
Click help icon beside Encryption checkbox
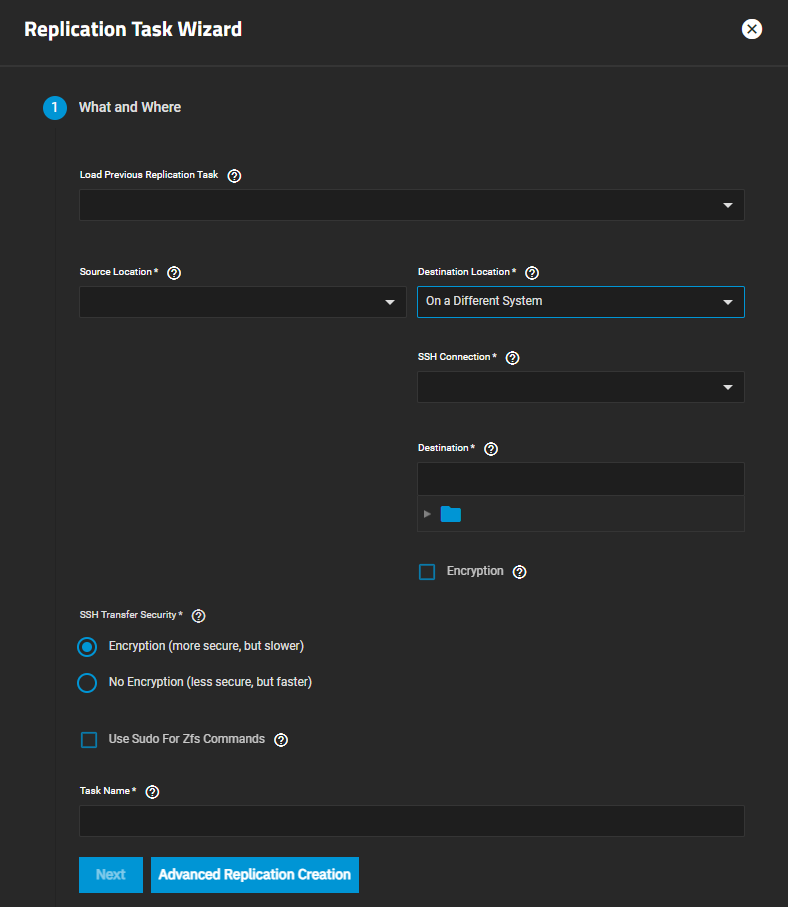point(519,572)
